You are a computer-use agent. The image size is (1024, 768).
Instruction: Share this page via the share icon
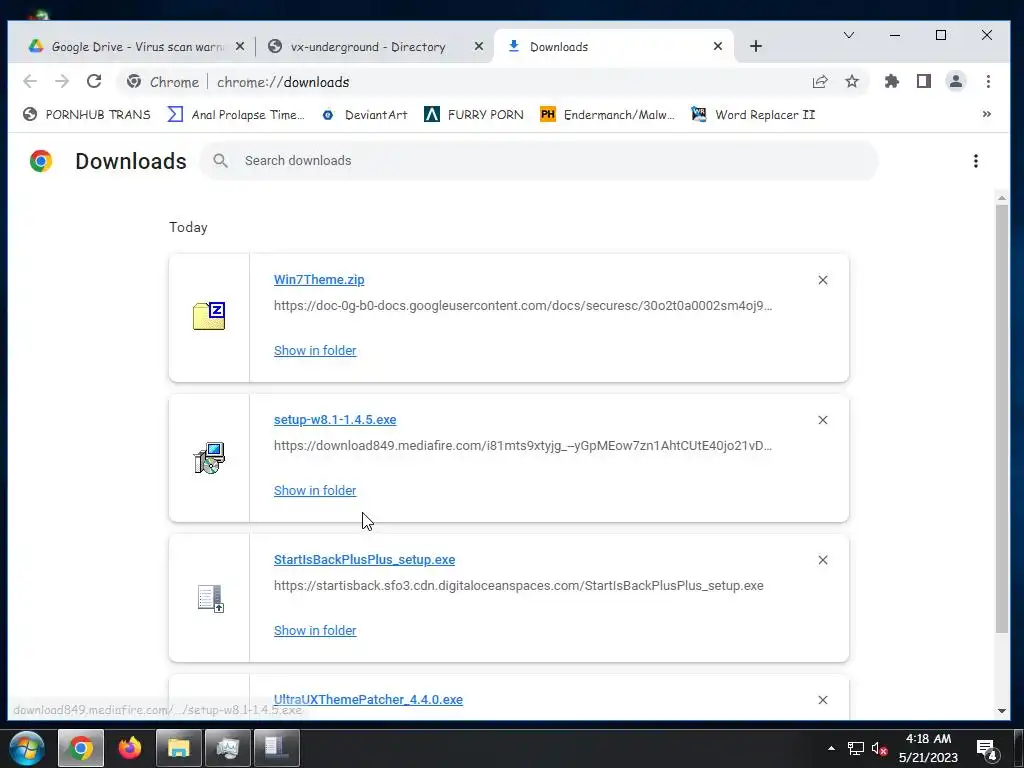(820, 82)
